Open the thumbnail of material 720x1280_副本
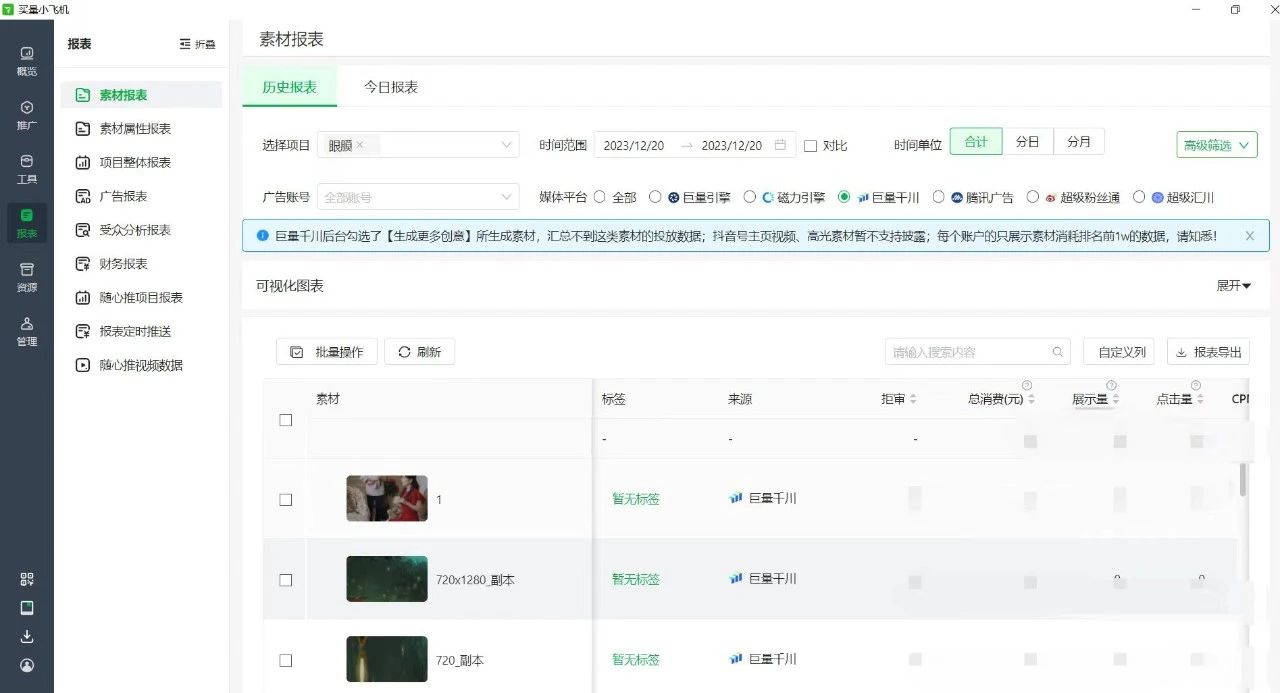The image size is (1280, 693). tap(387, 579)
